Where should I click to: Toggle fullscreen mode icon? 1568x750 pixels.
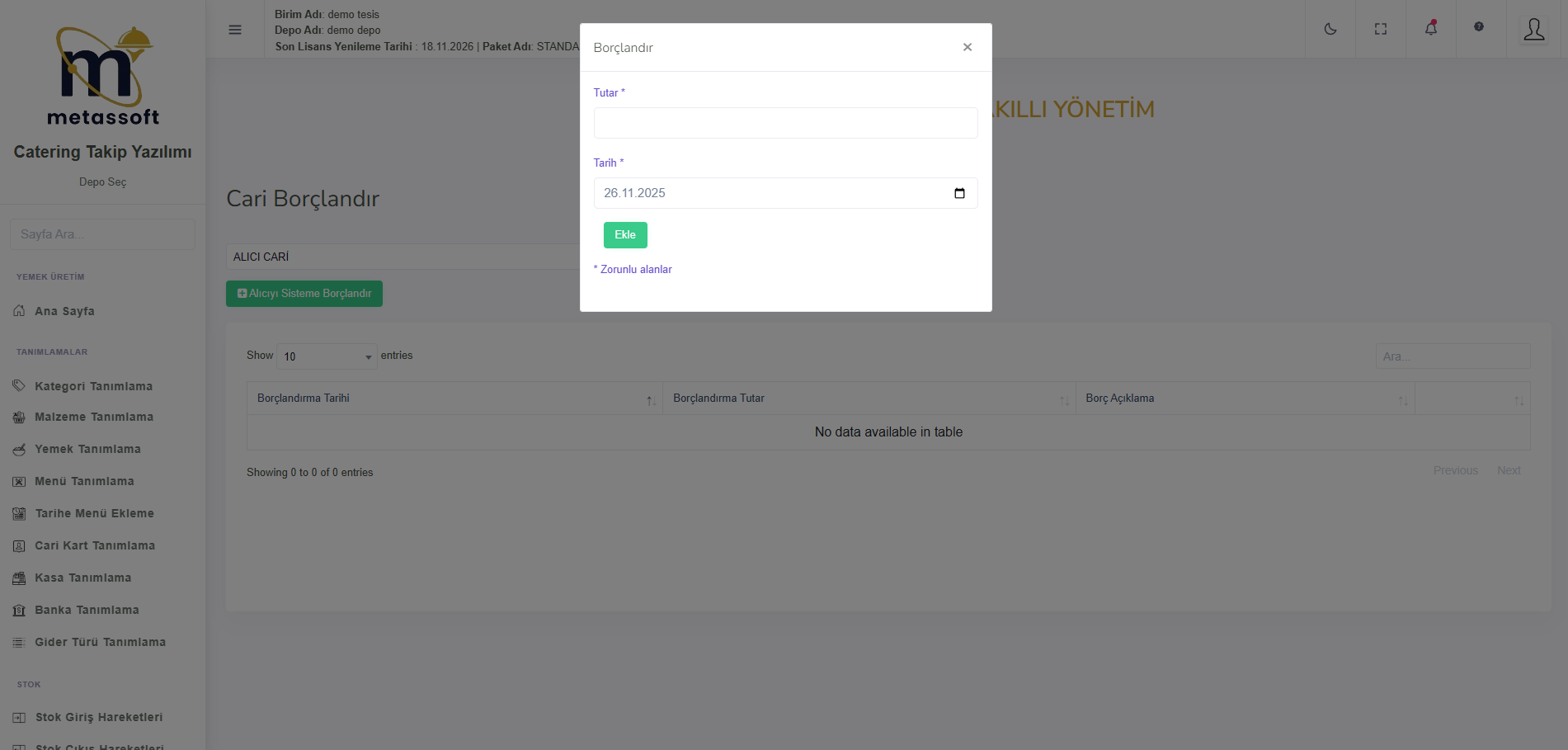point(1381,29)
